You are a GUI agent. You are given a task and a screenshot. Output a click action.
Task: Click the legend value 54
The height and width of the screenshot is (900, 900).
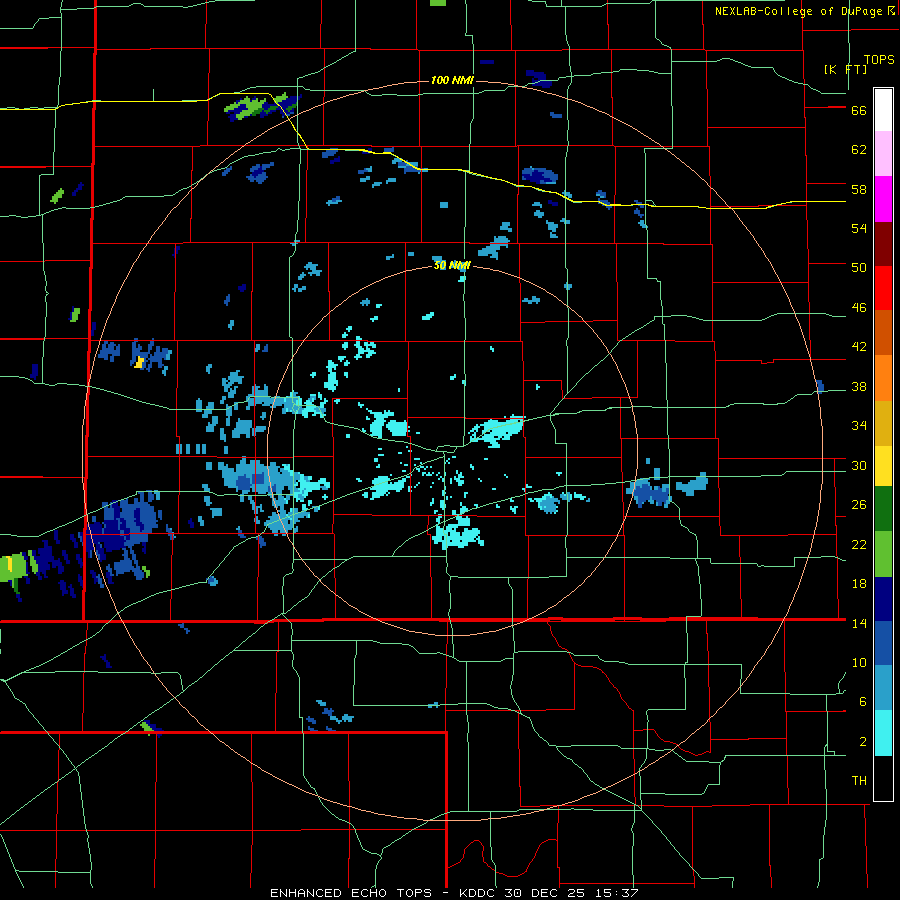pyautogui.click(x=859, y=228)
